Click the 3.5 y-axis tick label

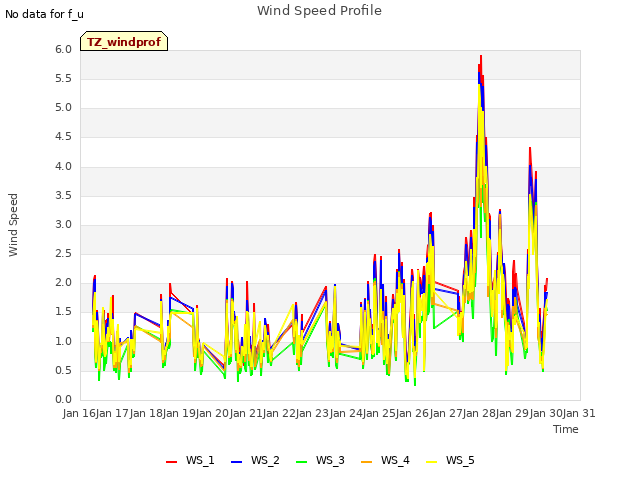(64, 196)
